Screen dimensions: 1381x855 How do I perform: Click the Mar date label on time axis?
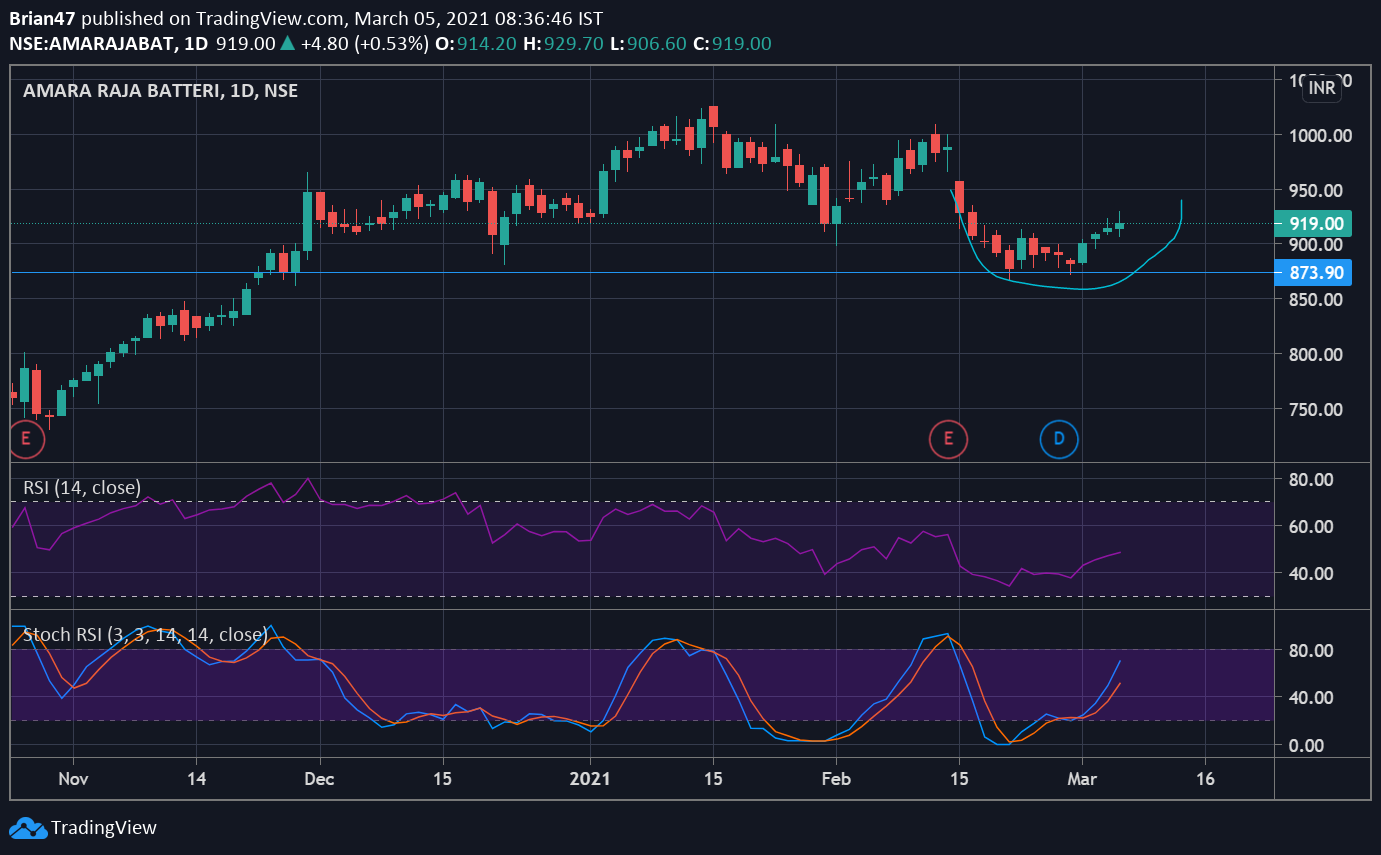[1082, 778]
